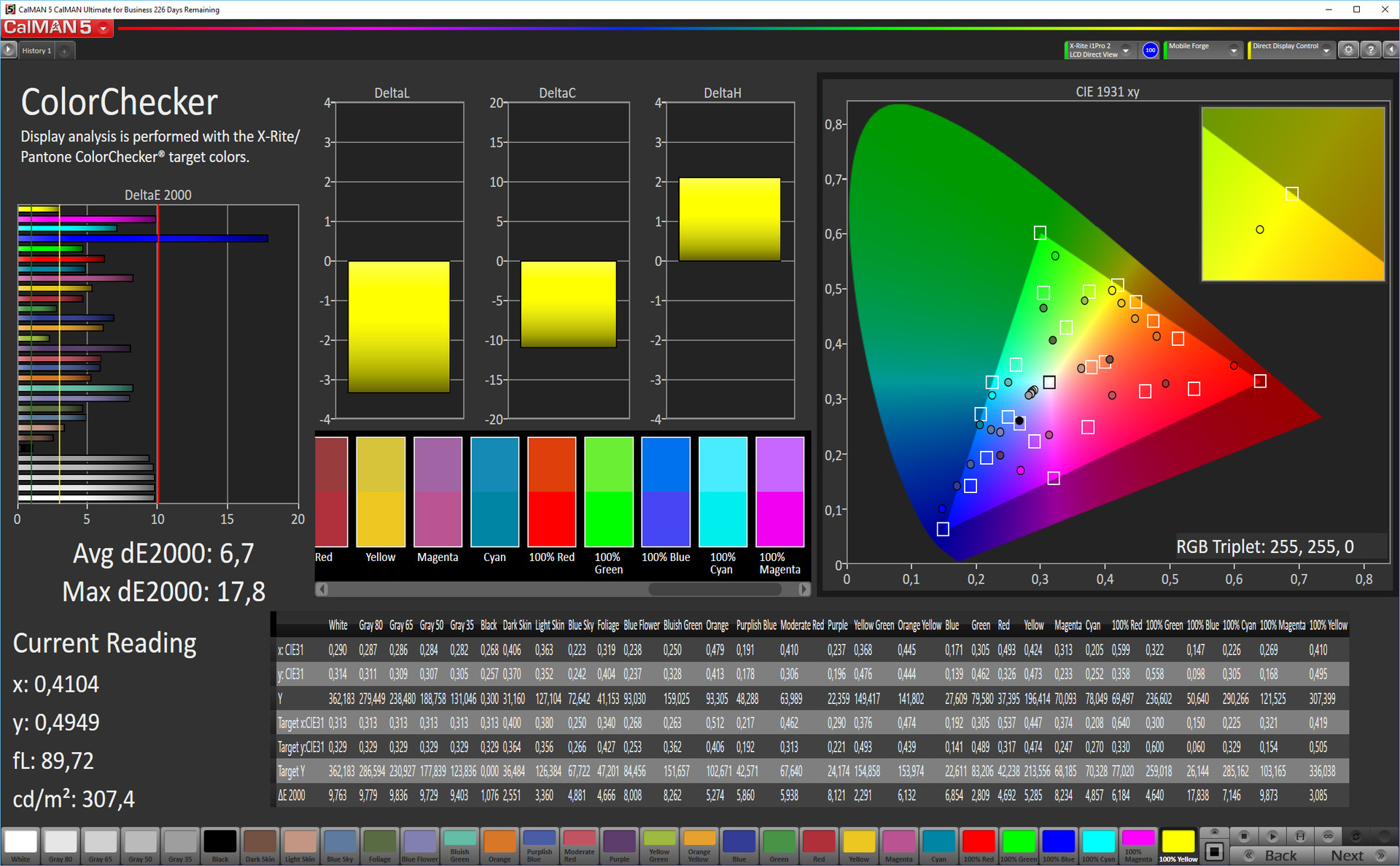Image resolution: width=1400 pixels, height=866 pixels.
Task: Click the single read bracket icon
Action: 1300,836
